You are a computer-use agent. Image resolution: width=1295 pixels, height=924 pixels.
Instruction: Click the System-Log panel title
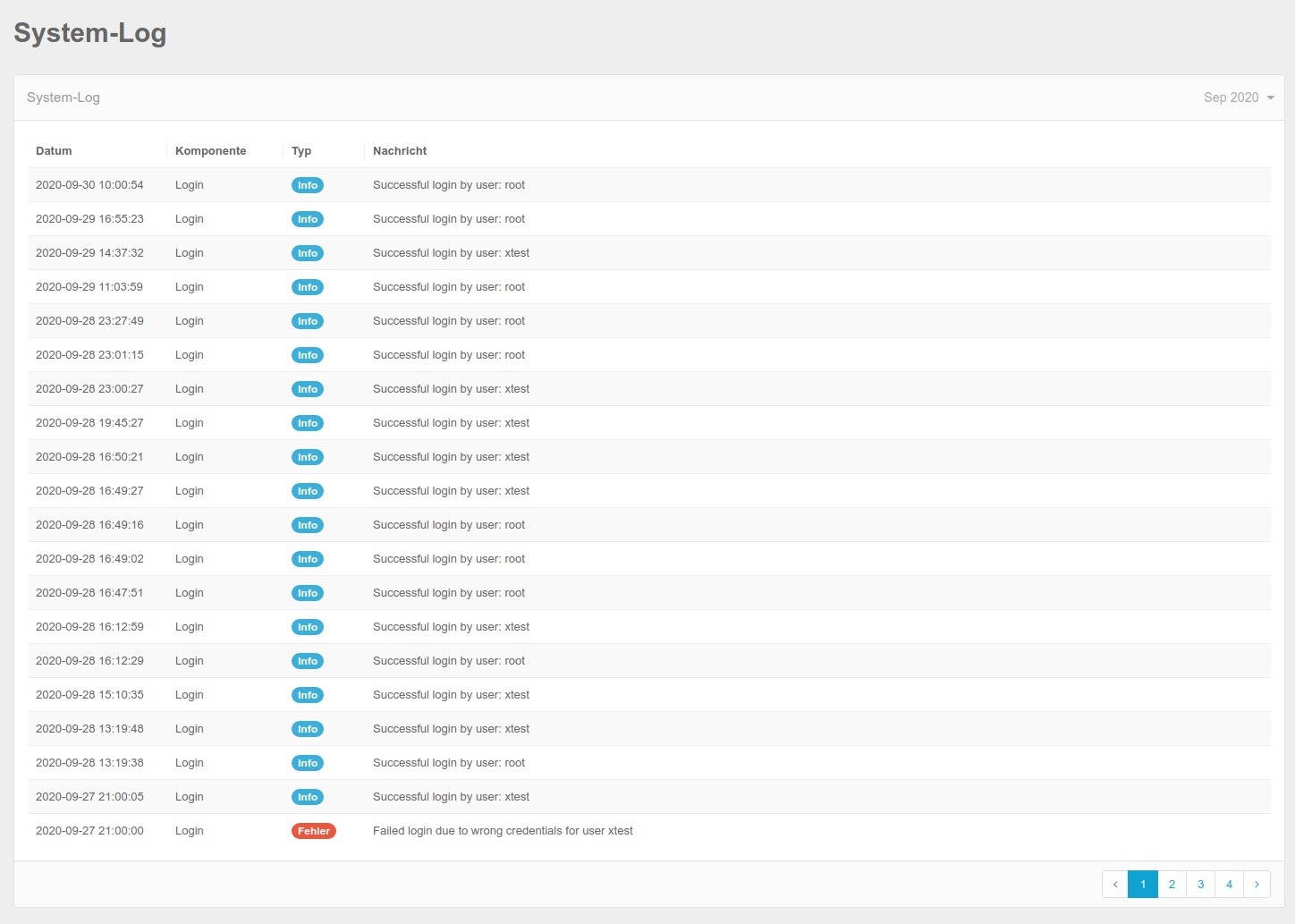click(x=63, y=97)
